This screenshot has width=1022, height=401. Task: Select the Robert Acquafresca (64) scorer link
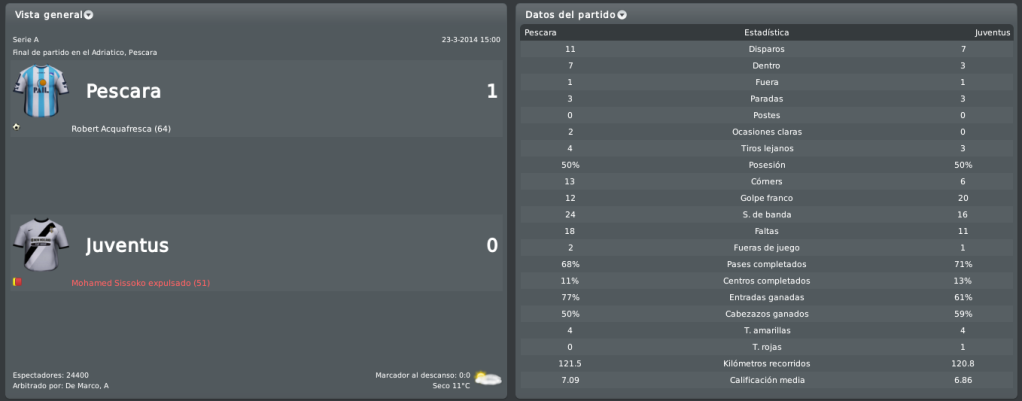(x=121, y=129)
